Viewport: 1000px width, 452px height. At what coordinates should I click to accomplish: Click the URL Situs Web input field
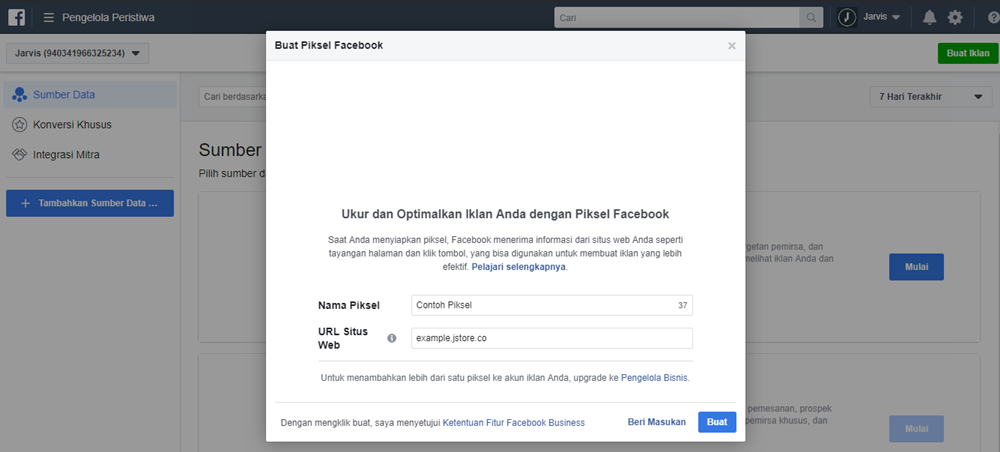click(x=552, y=339)
